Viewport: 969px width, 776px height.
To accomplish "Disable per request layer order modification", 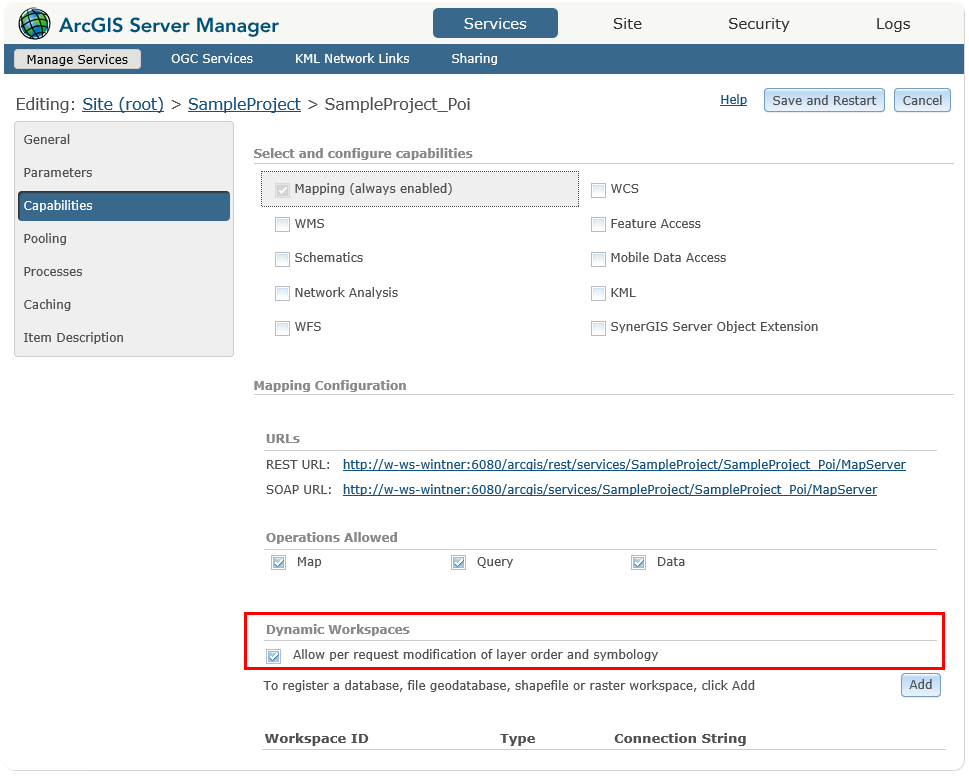I will (x=273, y=655).
